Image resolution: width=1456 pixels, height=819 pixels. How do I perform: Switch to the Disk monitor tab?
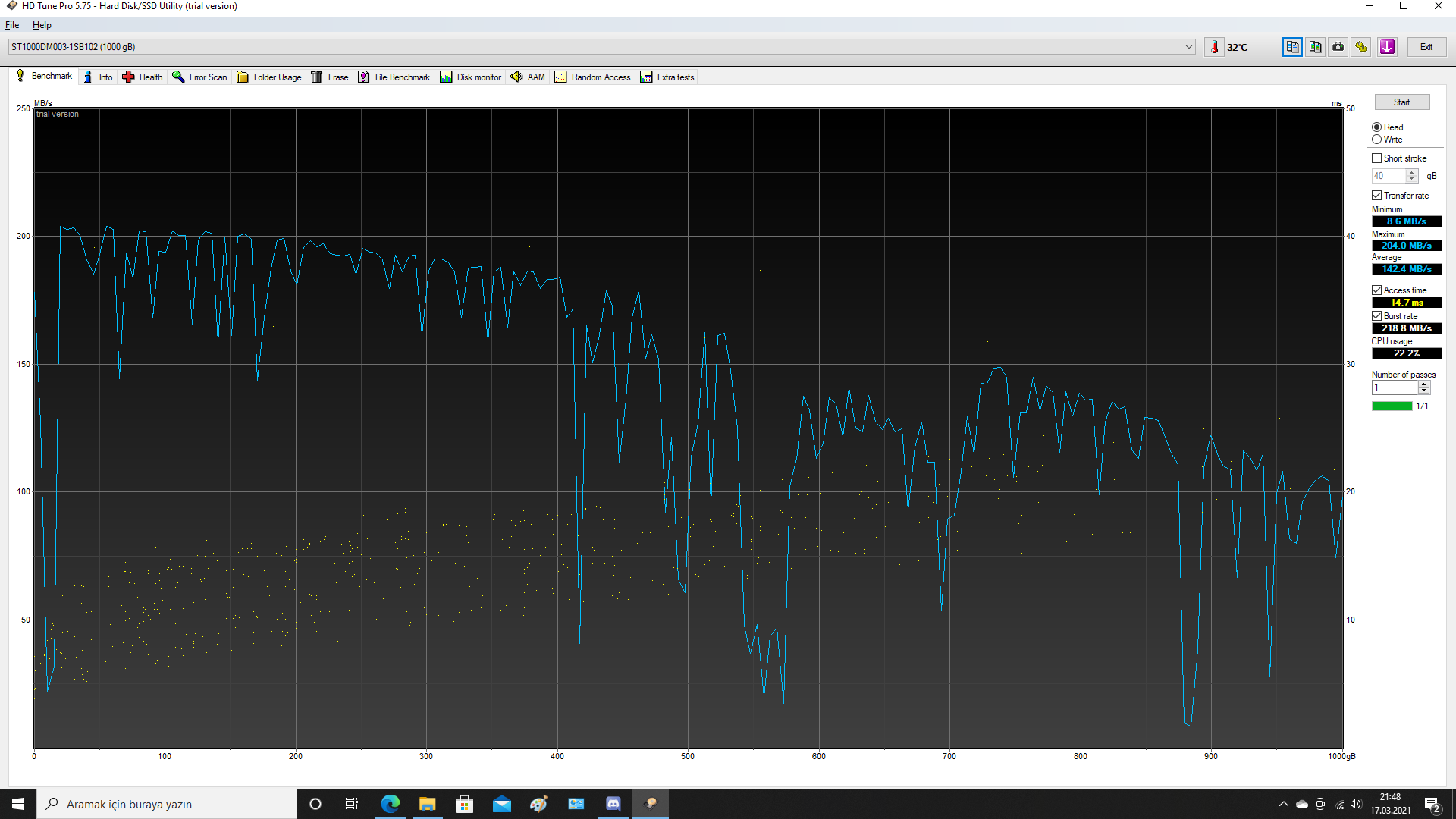click(470, 77)
